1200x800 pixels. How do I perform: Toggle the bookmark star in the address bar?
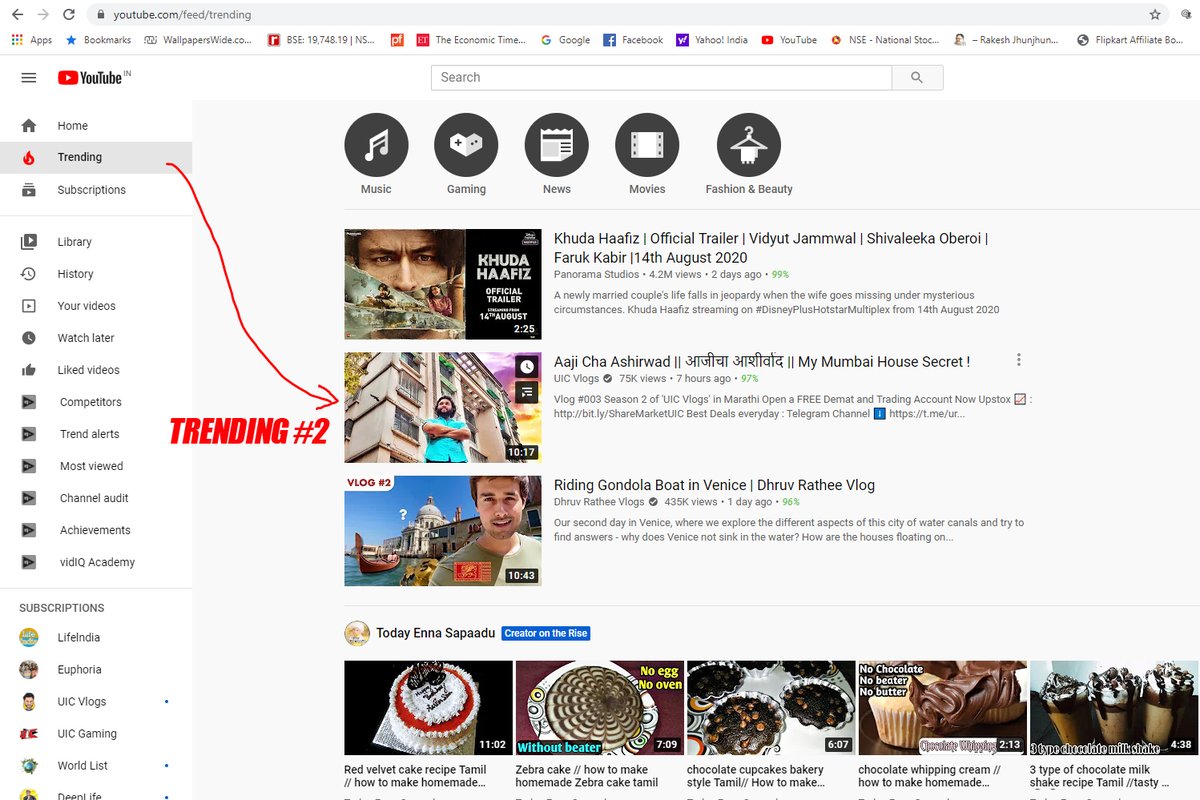1155,16
